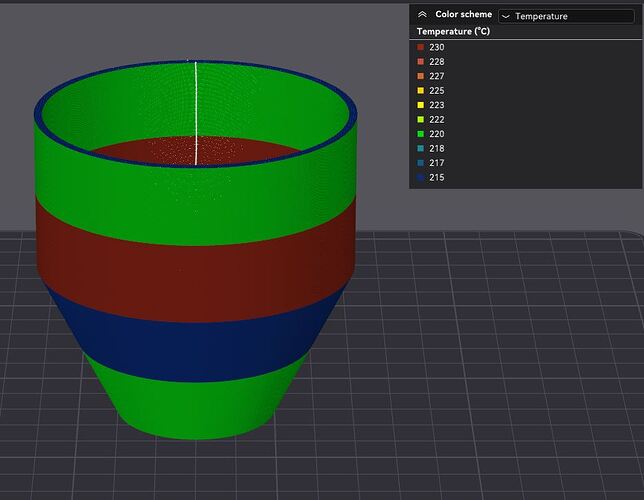
Task: Select the "Color scheme" label
Action: [x=463, y=14]
